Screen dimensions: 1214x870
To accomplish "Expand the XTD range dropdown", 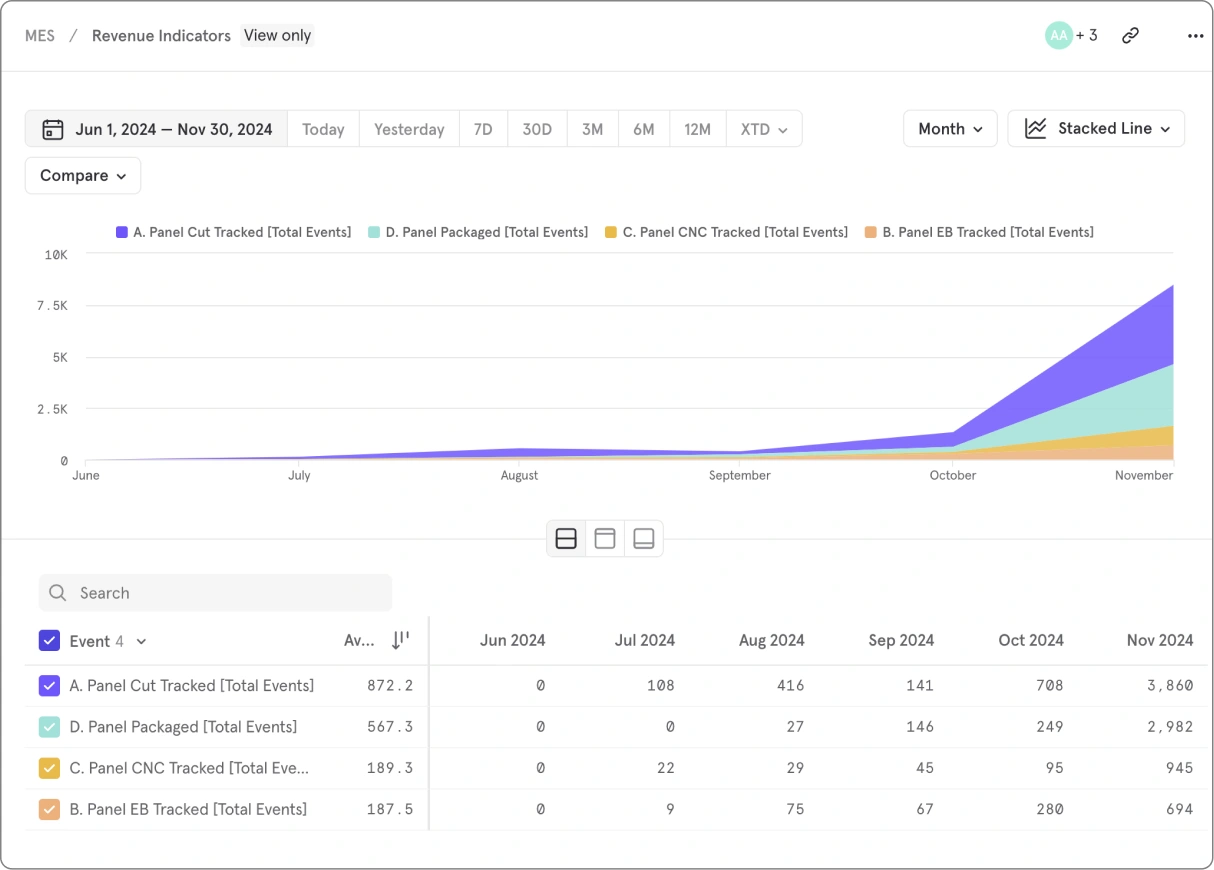I will pos(764,129).
